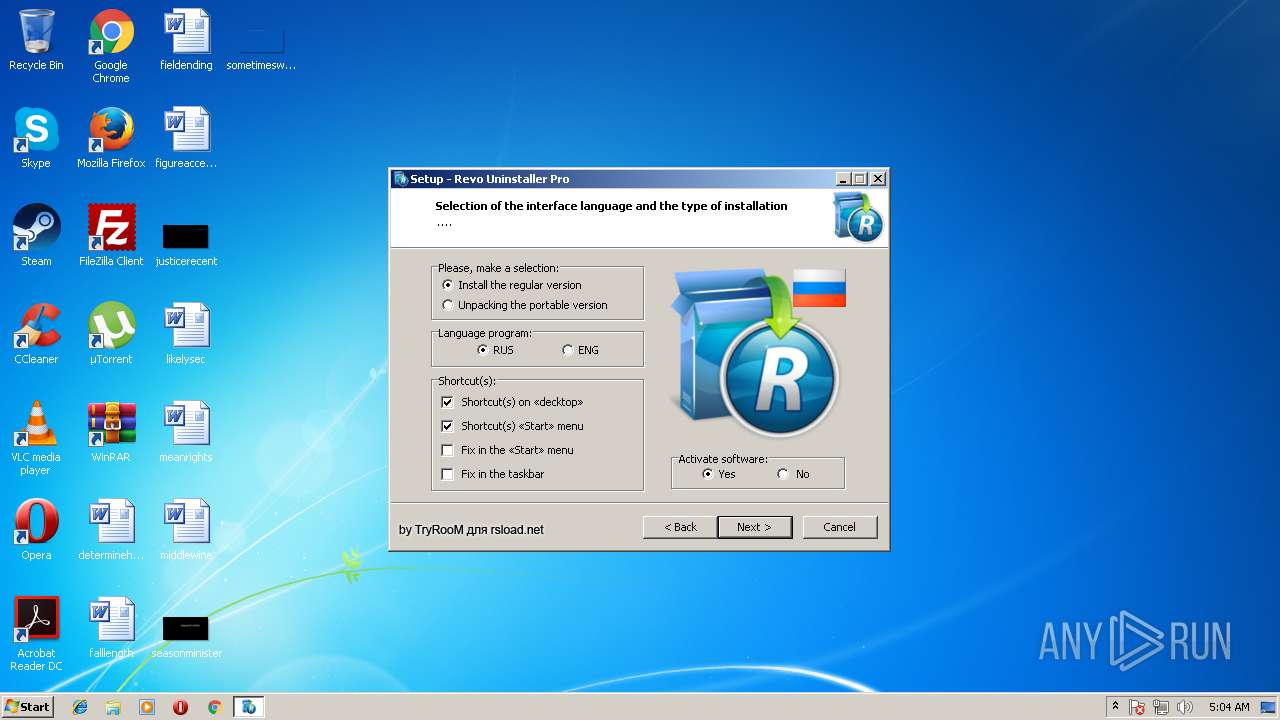Screen dimensions: 1280x720
Task: Choose ENG program language
Action: tap(580, 350)
